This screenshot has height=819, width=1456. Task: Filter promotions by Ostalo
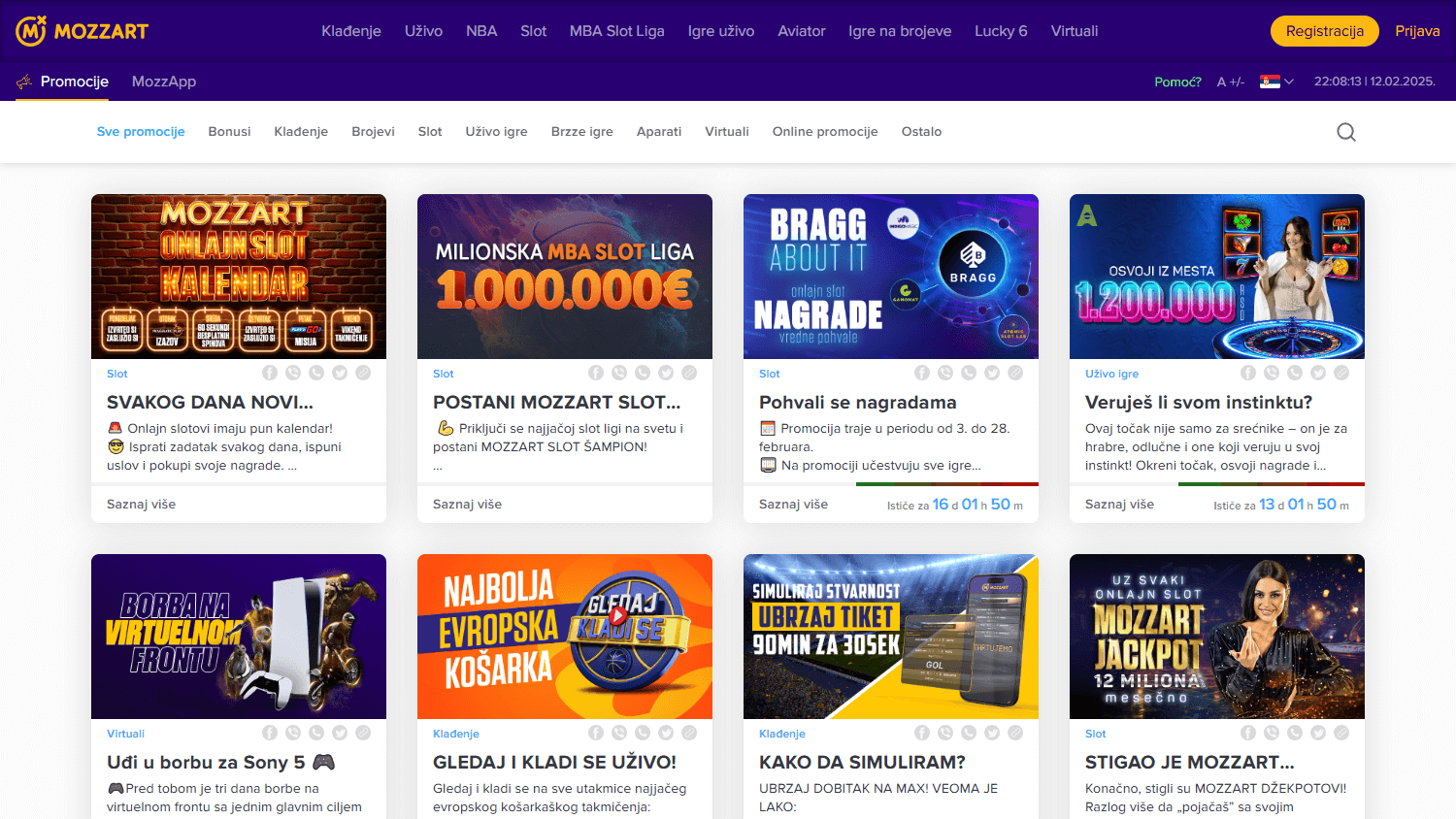921,132
